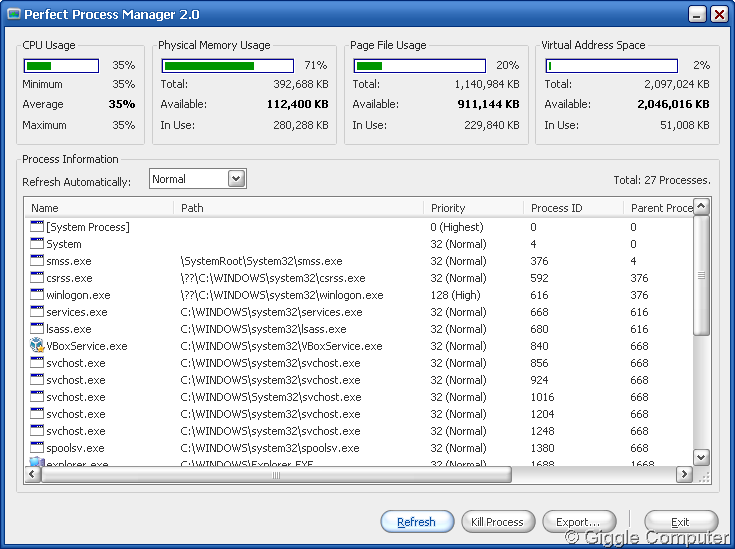Viewport: 735px width, 549px height.
Task: Click the horizontal scrollbar right arrow
Action: [x=684, y=474]
